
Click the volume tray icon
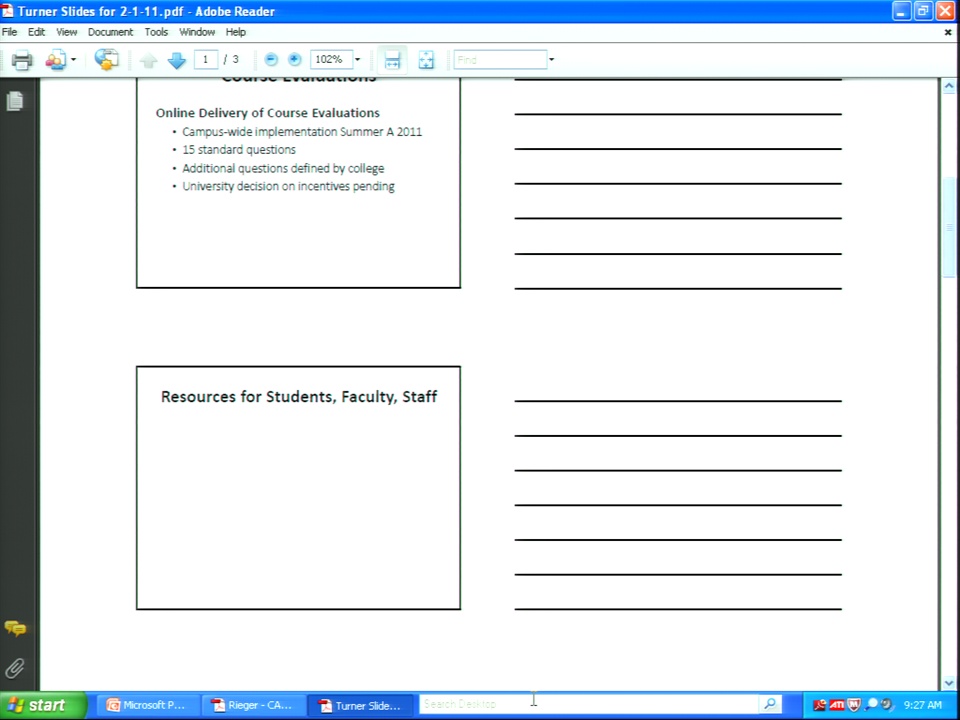(x=886, y=705)
